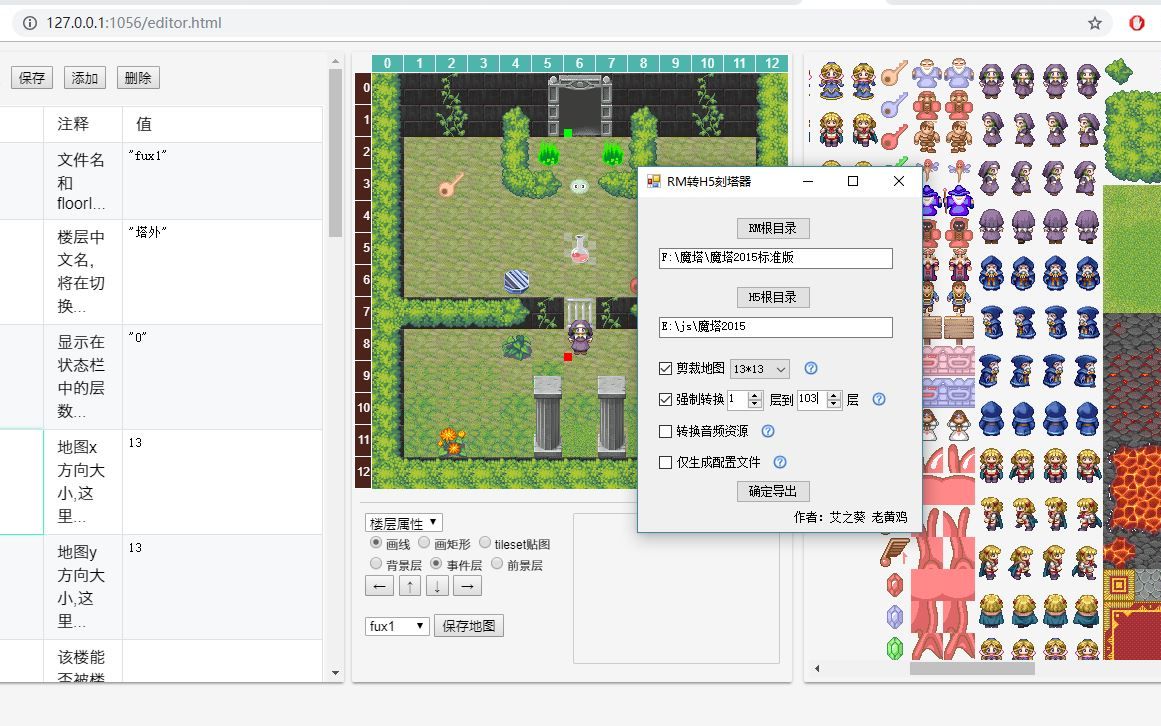The image size is (1161, 726).
Task: Open help icon beside 剪裁地图
Action: (x=809, y=368)
